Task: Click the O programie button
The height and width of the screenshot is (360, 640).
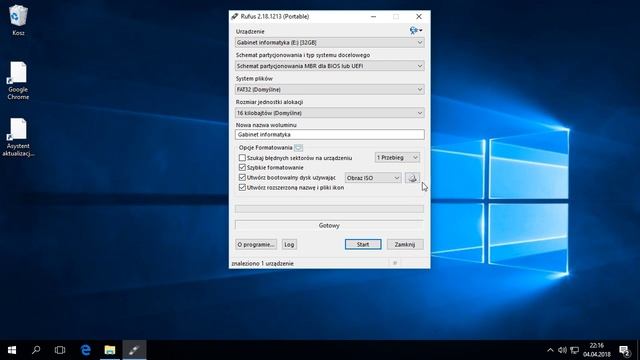Action: point(256,244)
